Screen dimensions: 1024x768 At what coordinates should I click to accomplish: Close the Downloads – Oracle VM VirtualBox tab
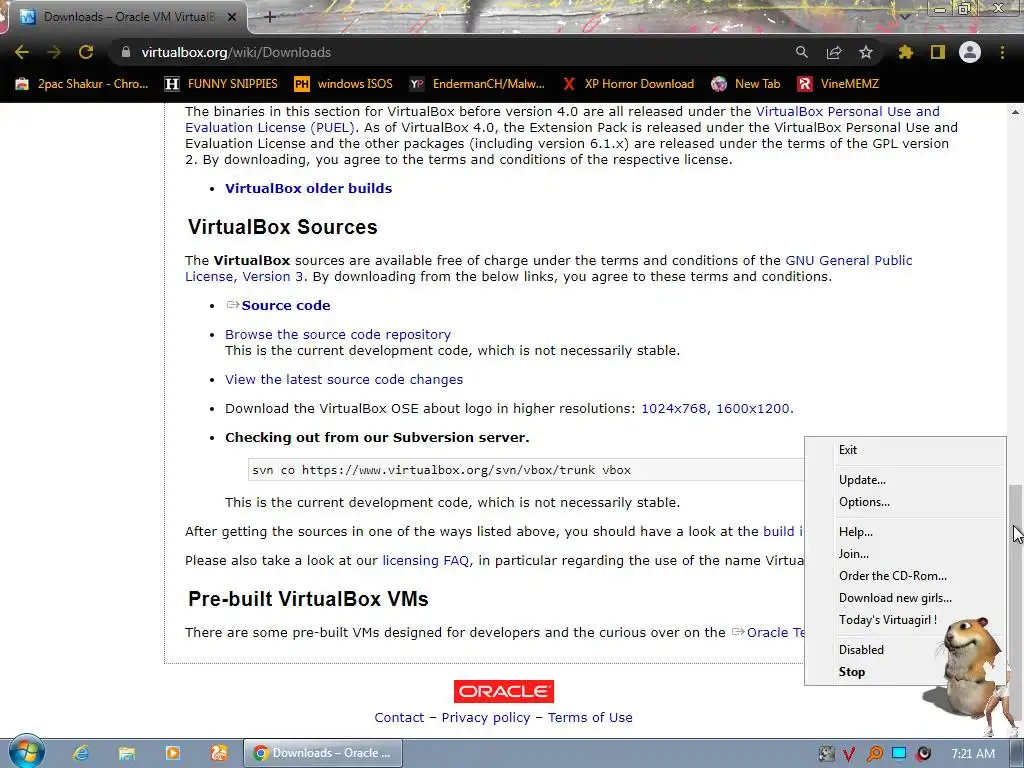coord(232,17)
